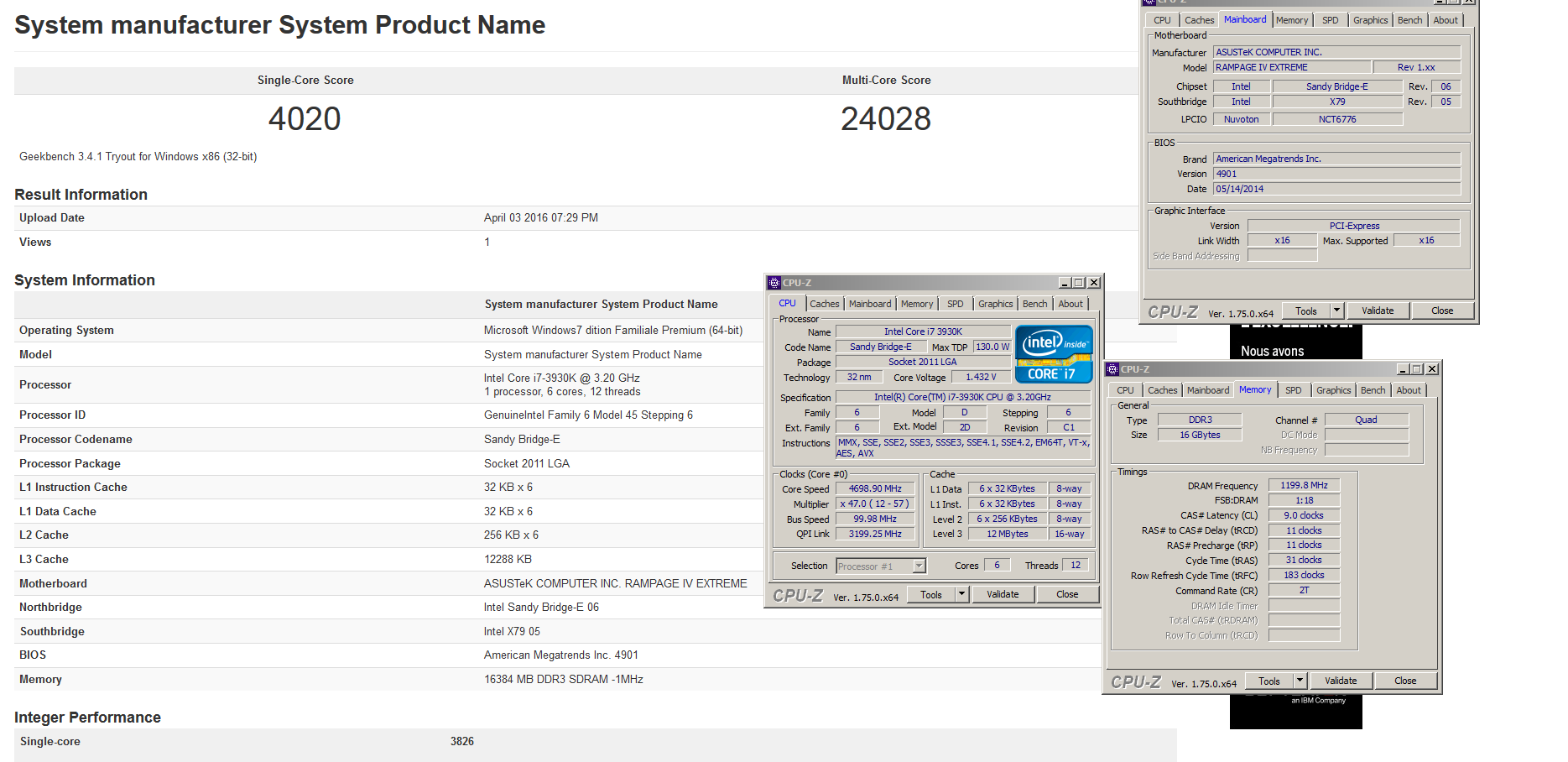Open Caches tab in Mainboard window
The image size is (1568, 762).
(x=1200, y=20)
